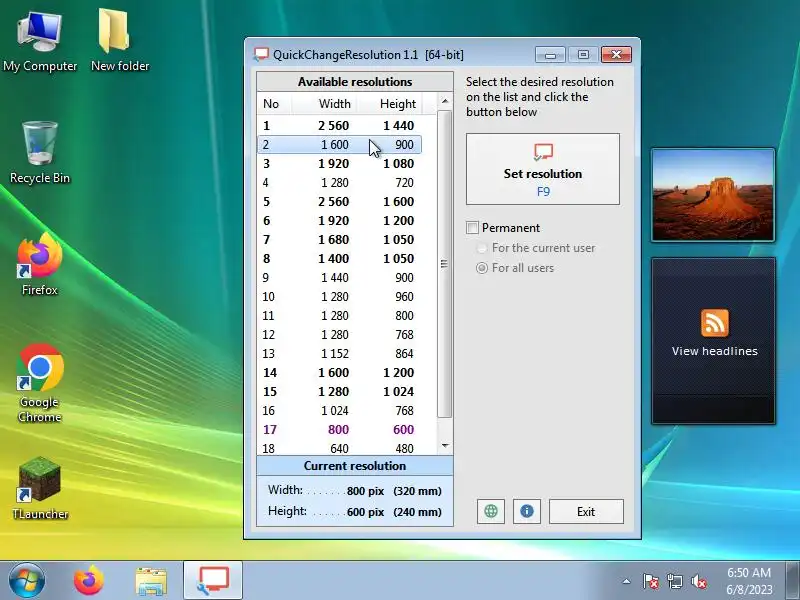This screenshot has height=600, width=800.
Task: Click View headlines in the feed gadget
Action: (x=714, y=351)
